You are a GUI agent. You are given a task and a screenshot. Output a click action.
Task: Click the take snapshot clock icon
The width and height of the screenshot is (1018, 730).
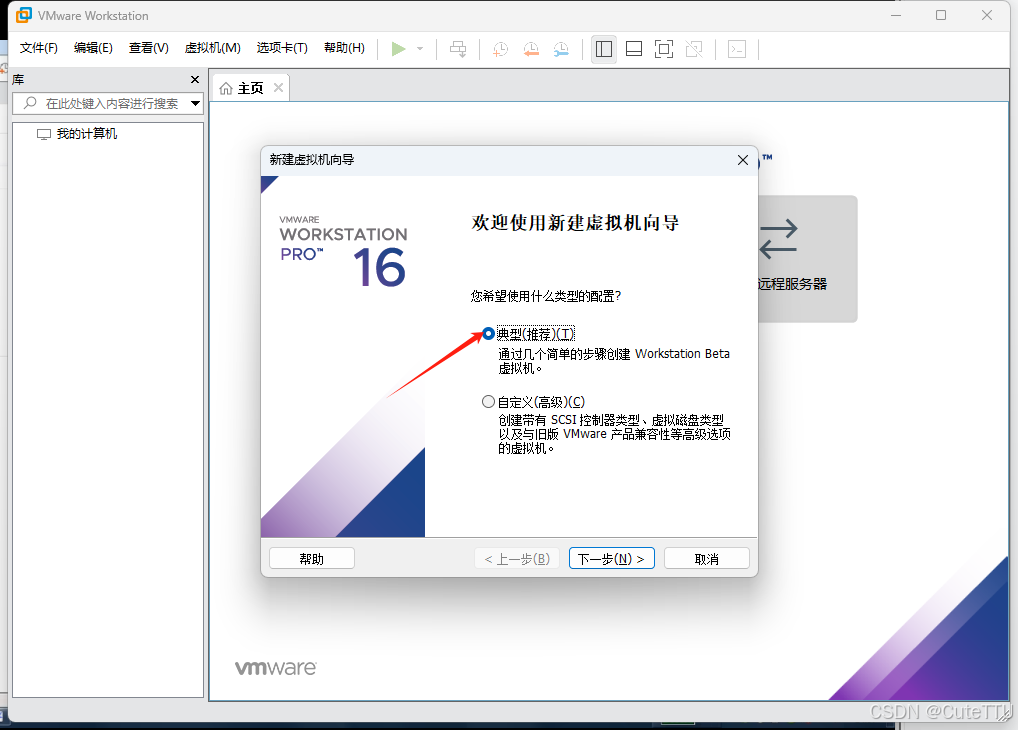(x=500, y=49)
